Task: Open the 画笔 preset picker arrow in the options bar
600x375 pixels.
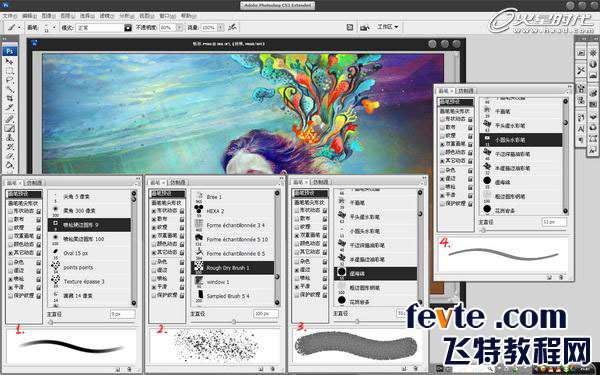Action: point(54,28)
